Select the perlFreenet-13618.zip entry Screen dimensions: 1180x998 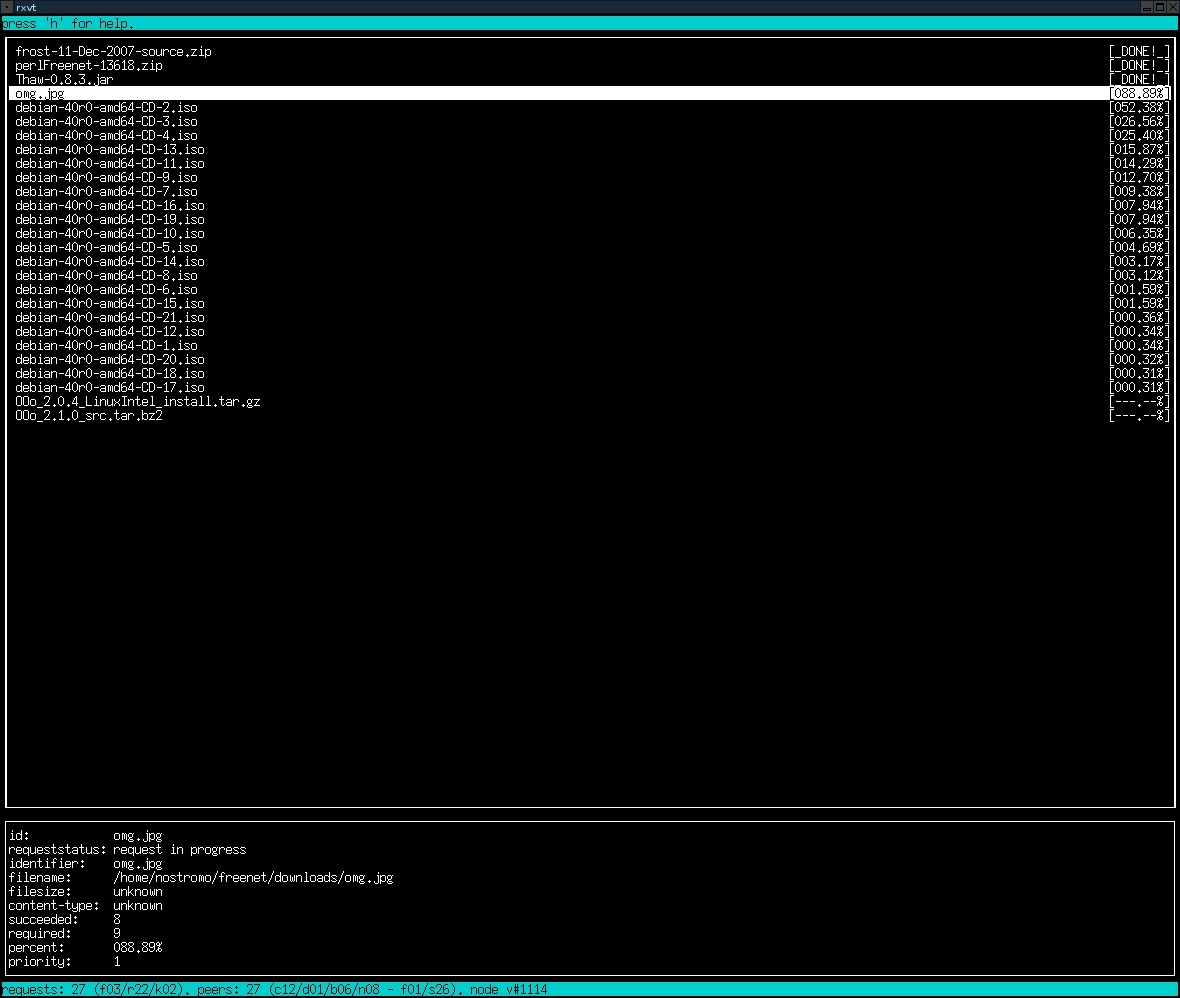(88, 65)
